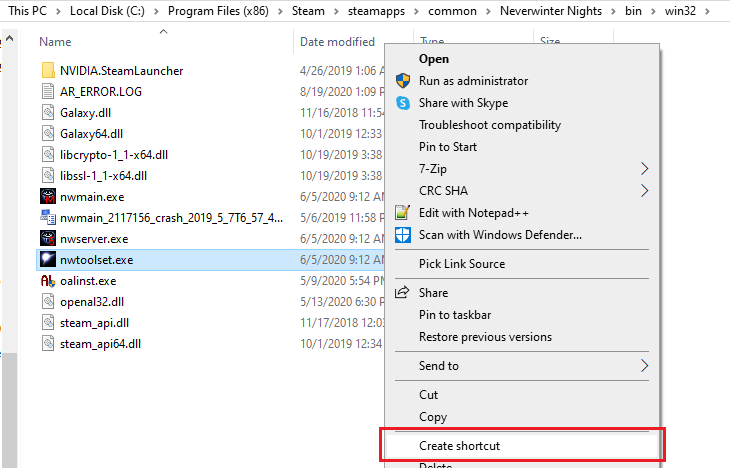Choose Share with Skype
730x468 pixels.
463,102
